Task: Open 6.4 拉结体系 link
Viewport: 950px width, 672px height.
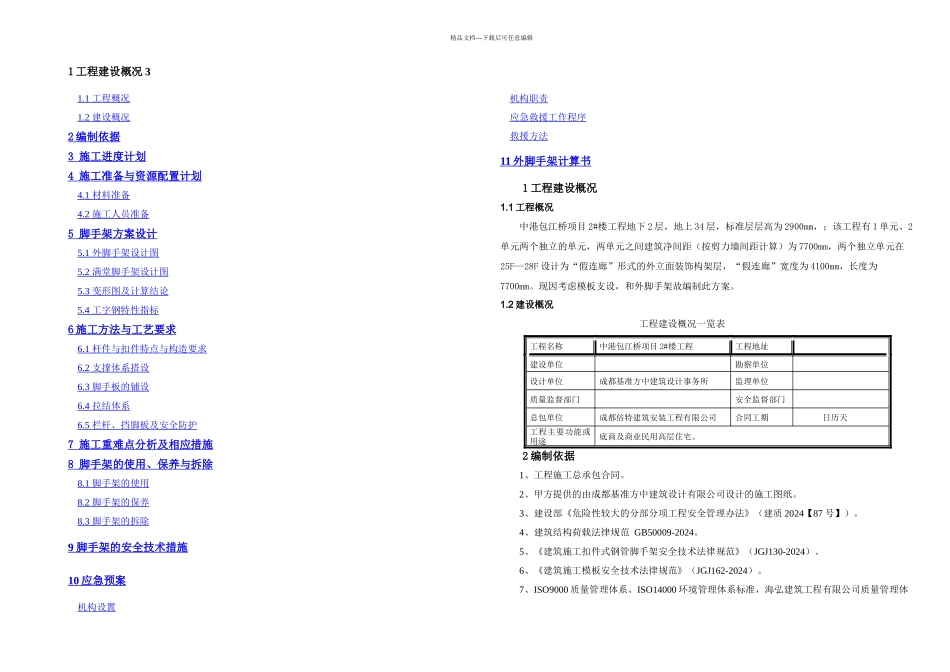Action: (x=103, y=406)
